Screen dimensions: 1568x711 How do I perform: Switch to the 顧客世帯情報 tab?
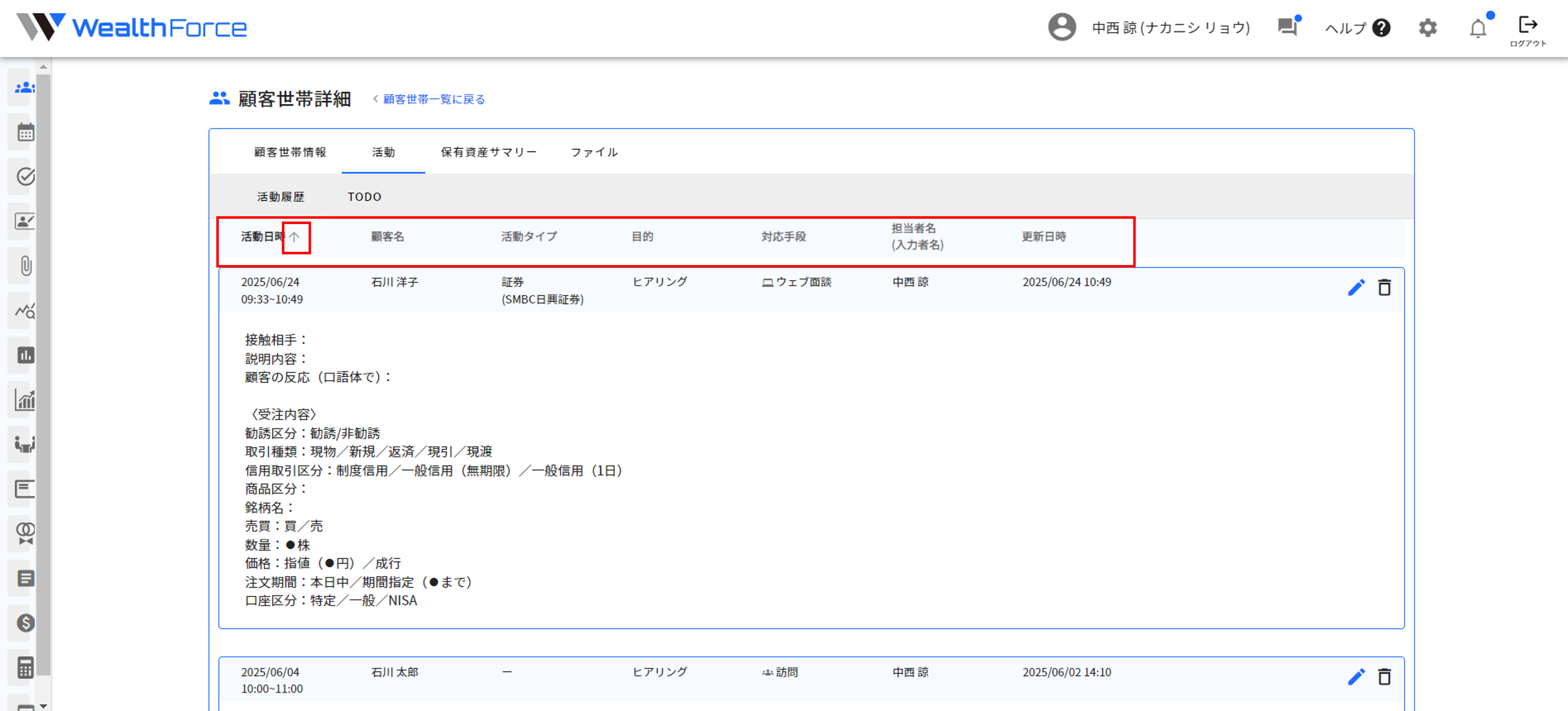290,152
